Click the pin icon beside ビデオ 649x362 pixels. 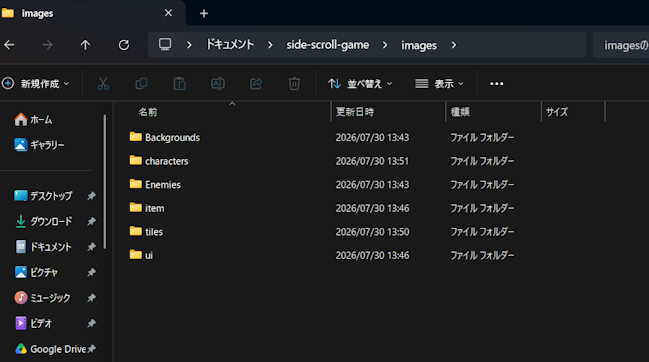click(x=91, y=323)
